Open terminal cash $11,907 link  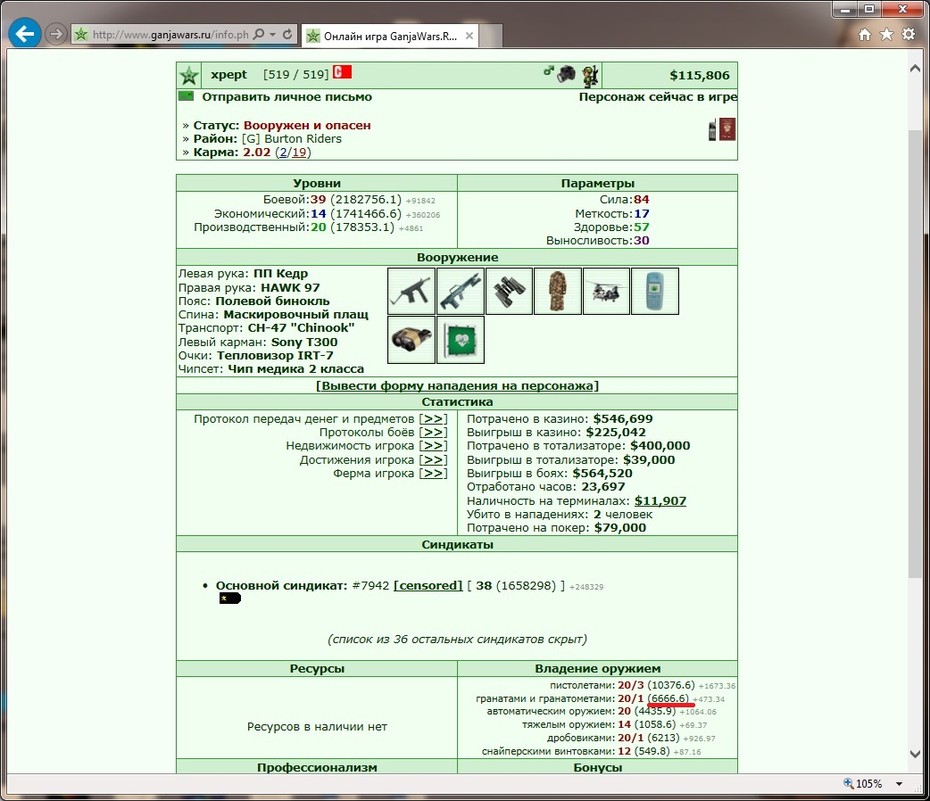(660, 501)
